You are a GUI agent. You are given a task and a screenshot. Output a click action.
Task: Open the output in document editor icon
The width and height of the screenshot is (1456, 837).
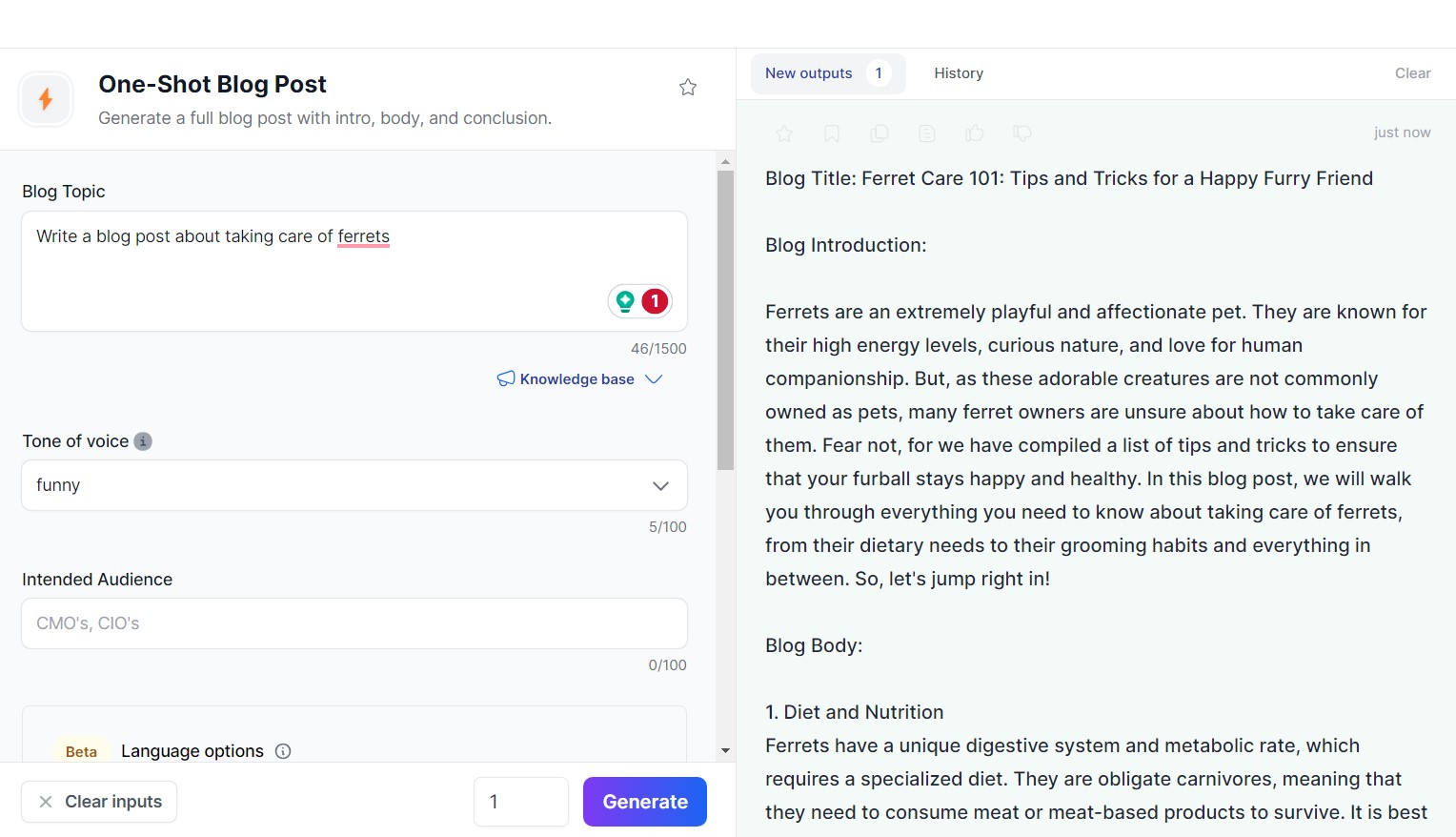coord(927,133)
